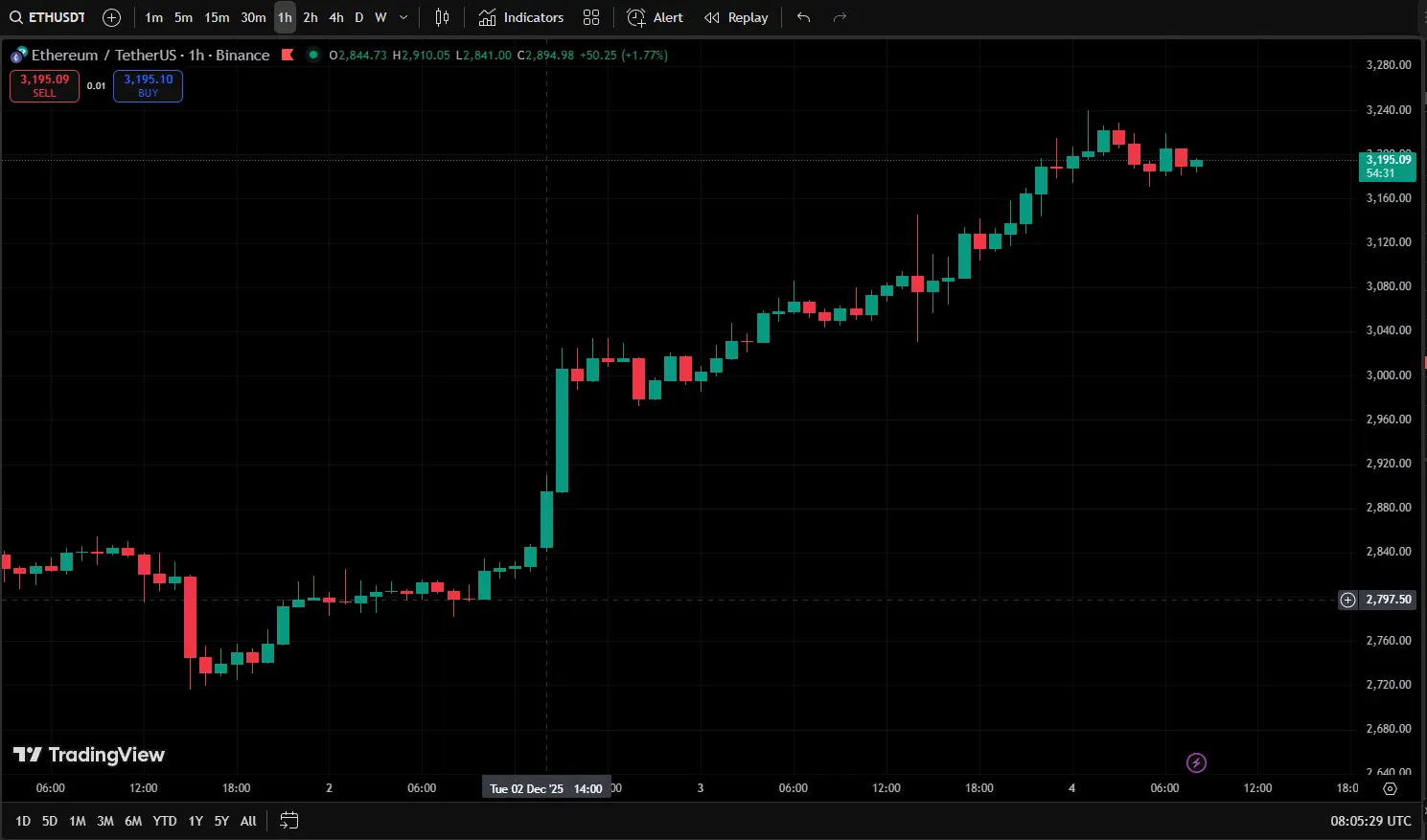This screenshot has height=840, width=1427.
Task: Open the candlestick chart type selector
Action: [x=442, y=17]
